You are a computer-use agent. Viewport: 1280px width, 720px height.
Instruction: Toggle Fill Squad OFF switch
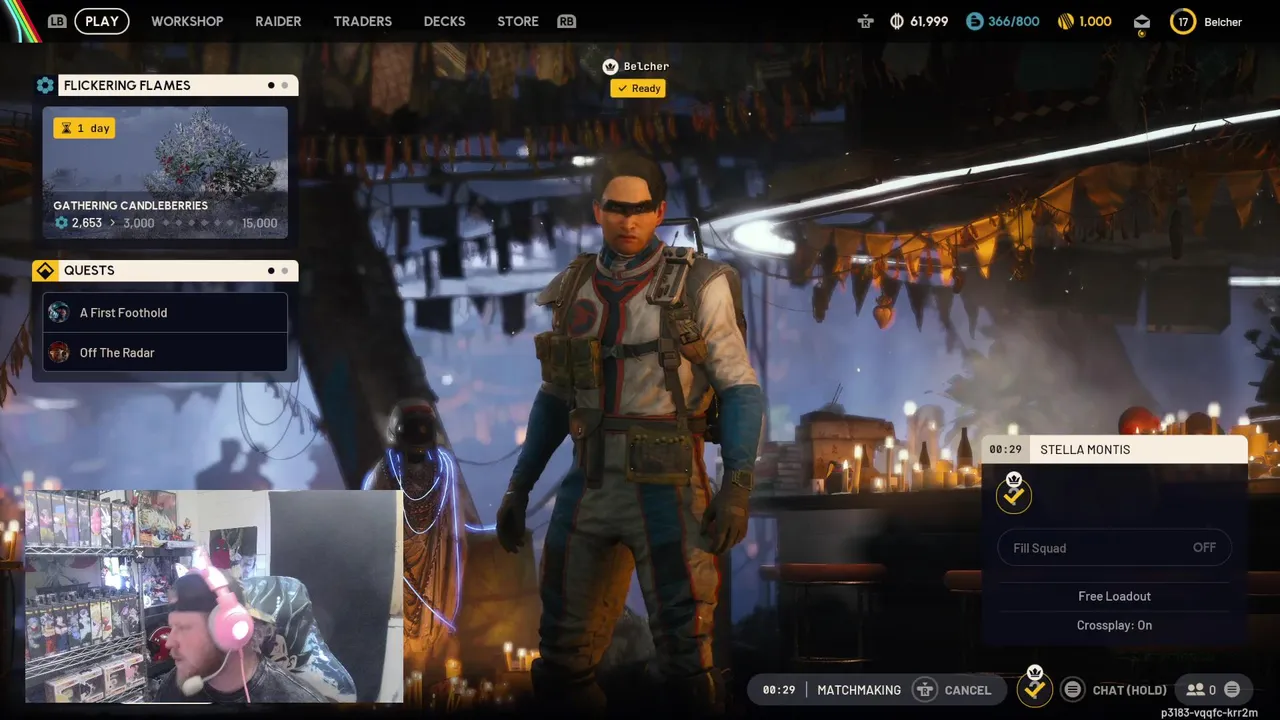click(1114, 547)
